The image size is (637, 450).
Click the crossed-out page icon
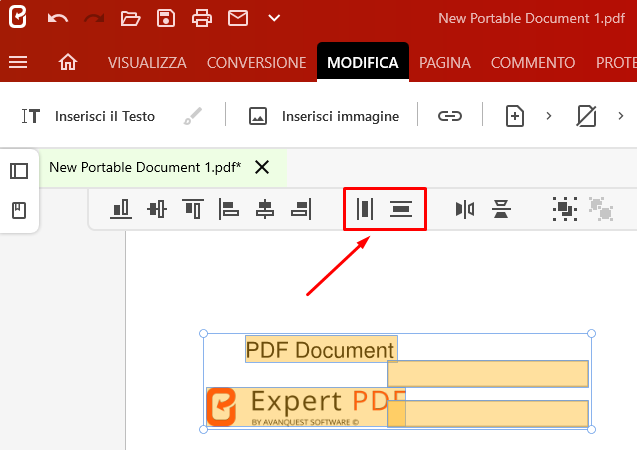586,116
